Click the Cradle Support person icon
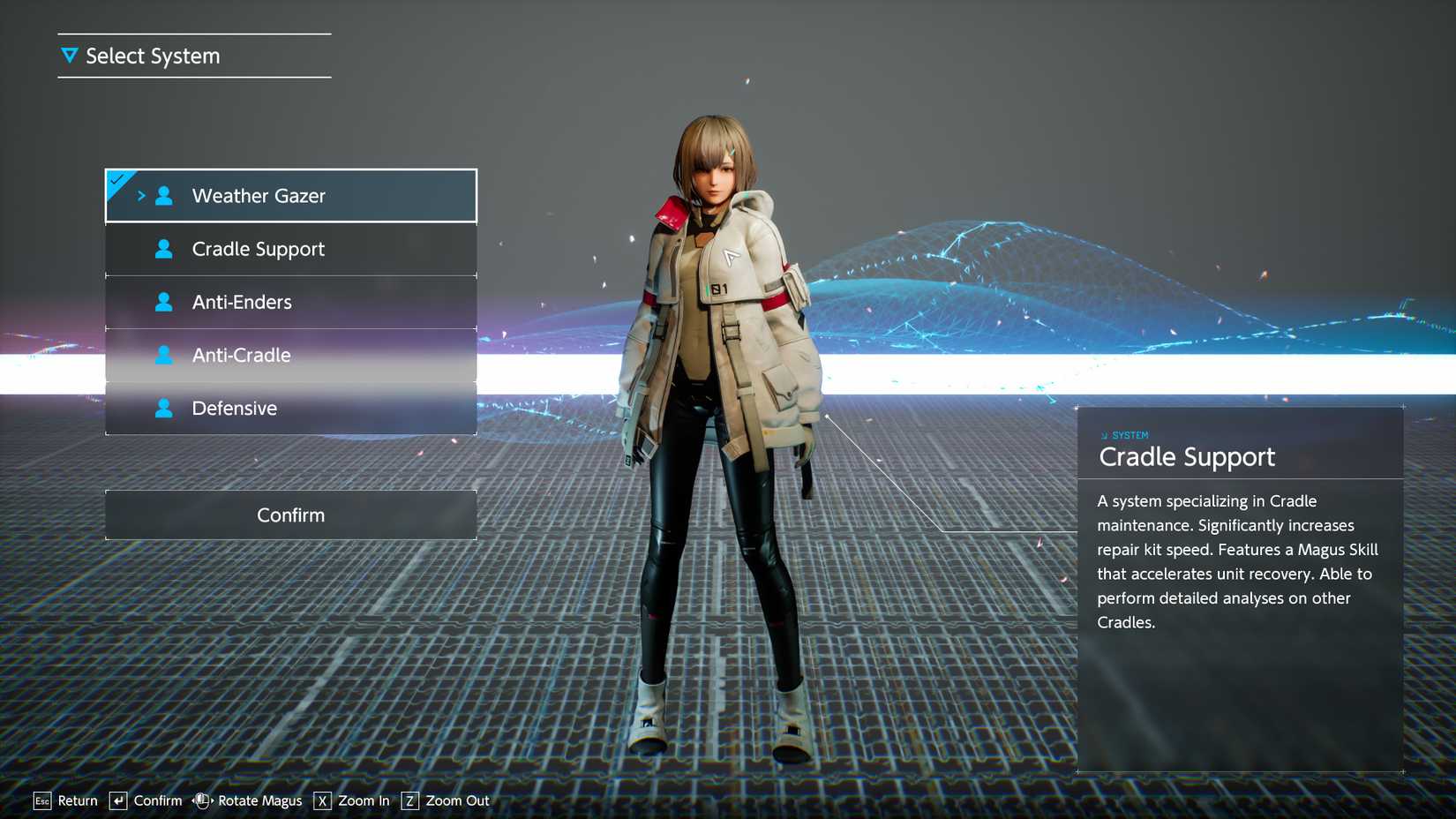This screenshot has width=1456, height=819. coord(164,249)
